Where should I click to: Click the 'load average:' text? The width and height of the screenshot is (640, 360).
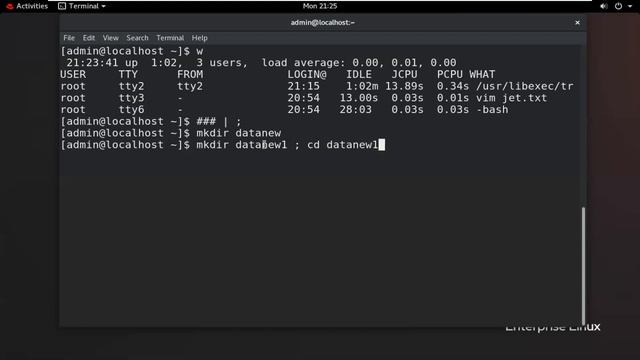(x=304, y=62)
